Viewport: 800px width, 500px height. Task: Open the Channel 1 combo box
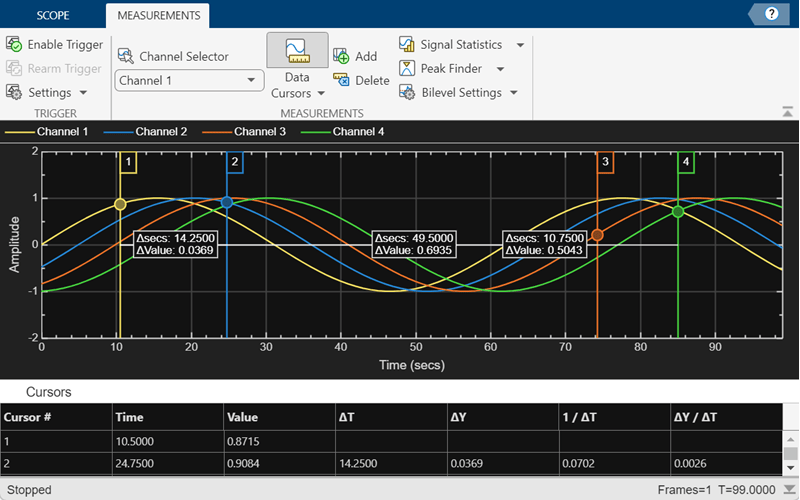(x=189, y=80)
